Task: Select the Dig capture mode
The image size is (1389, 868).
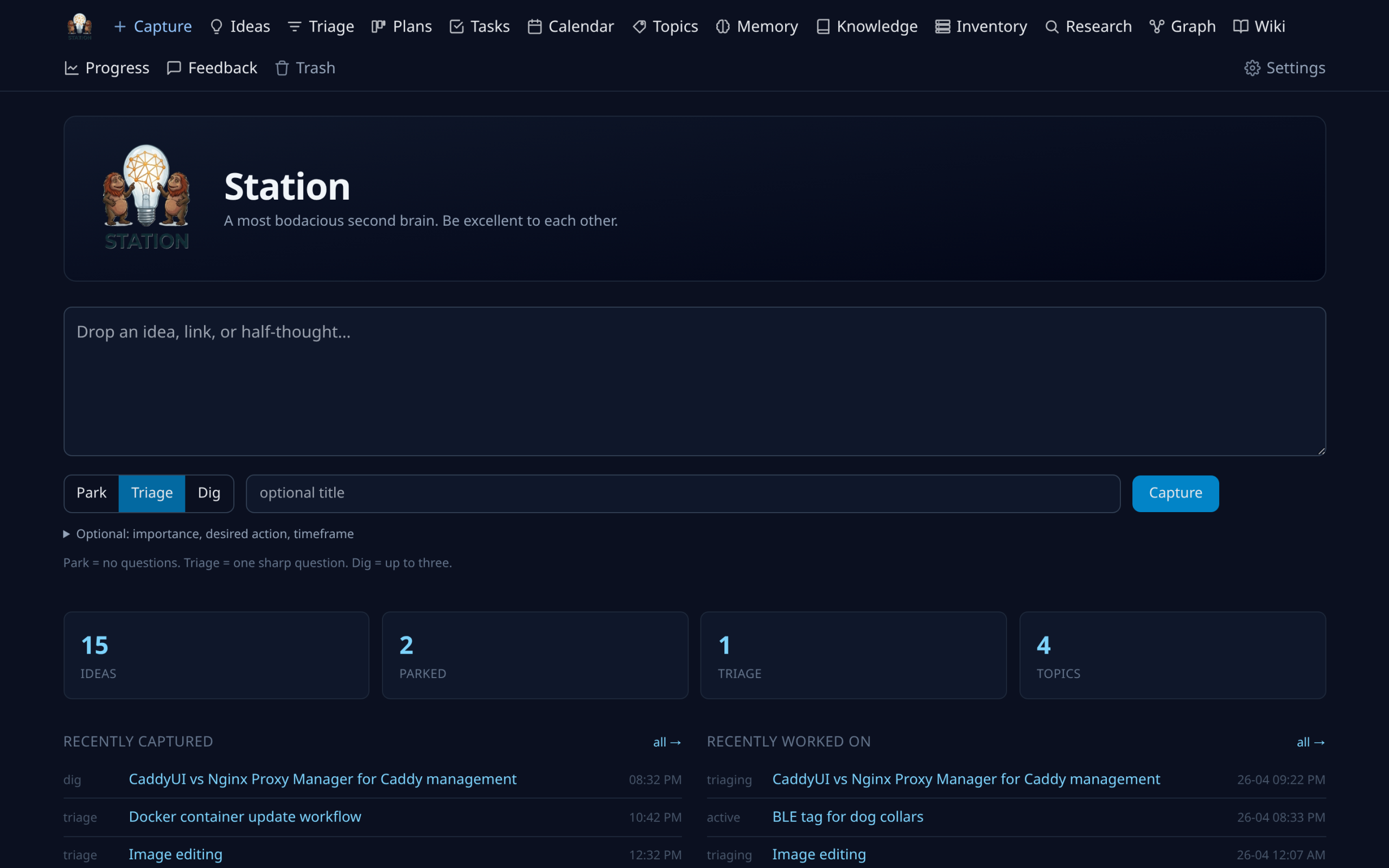Action: click(209, 493)
